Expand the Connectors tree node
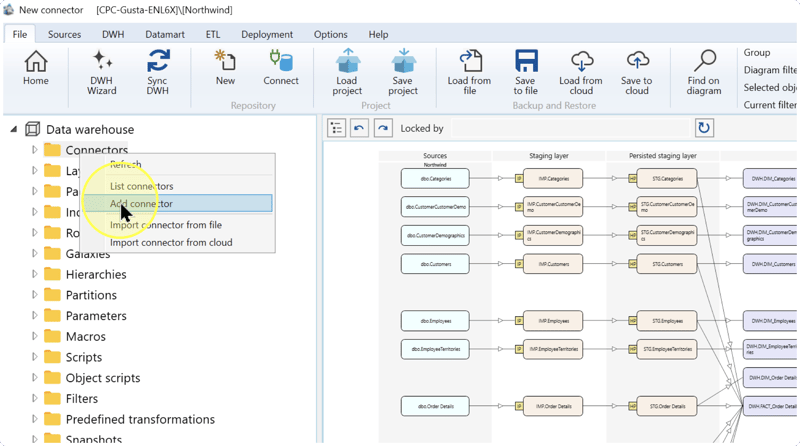800x446 pixels. [x=34, y=150]
